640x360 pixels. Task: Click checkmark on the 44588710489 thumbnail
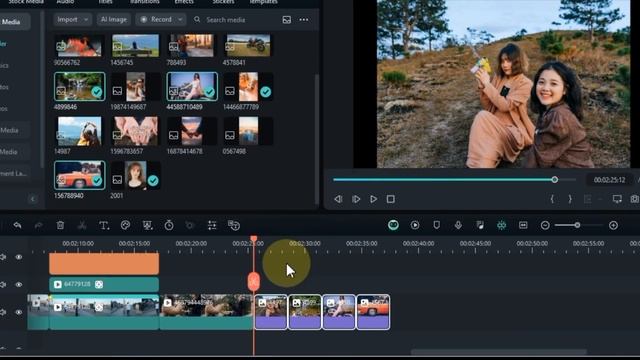point(209,92)
